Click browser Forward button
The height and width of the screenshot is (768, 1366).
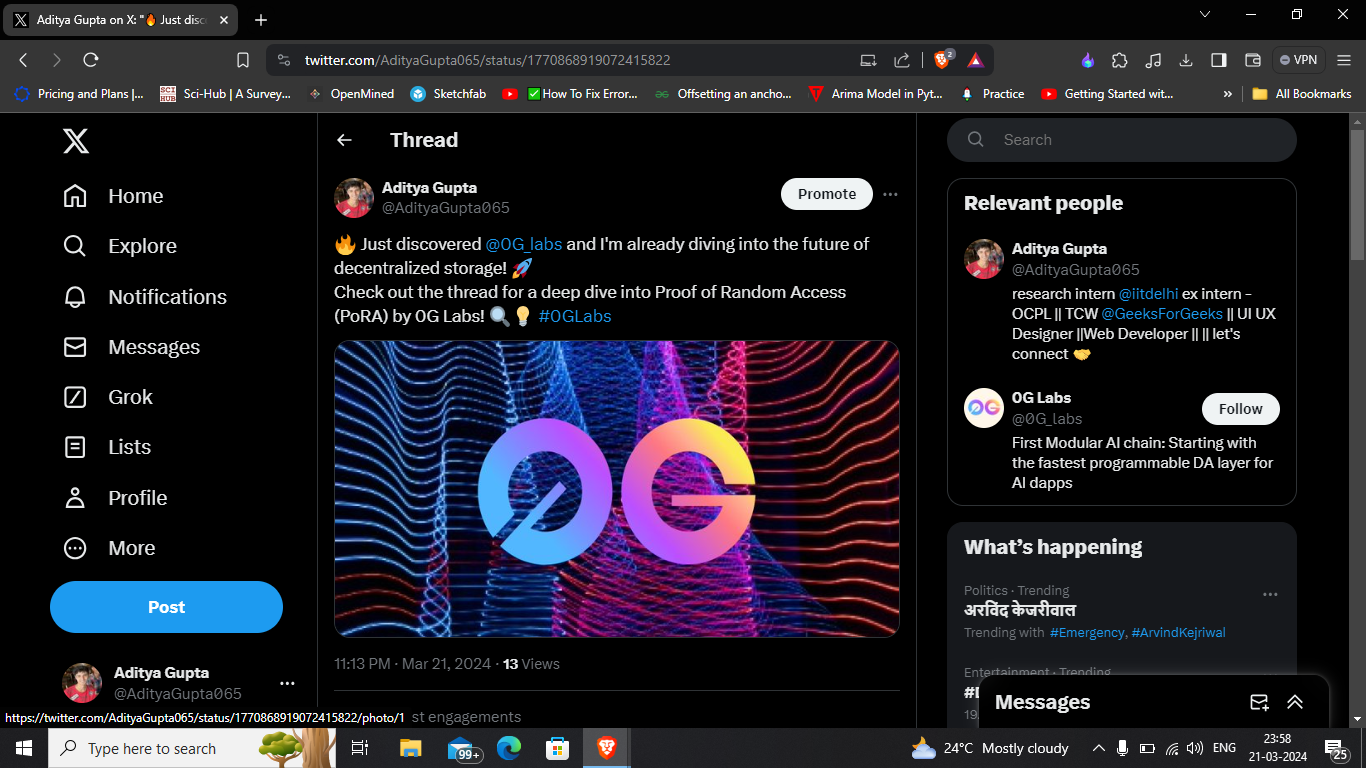click(x=57, y=60)
